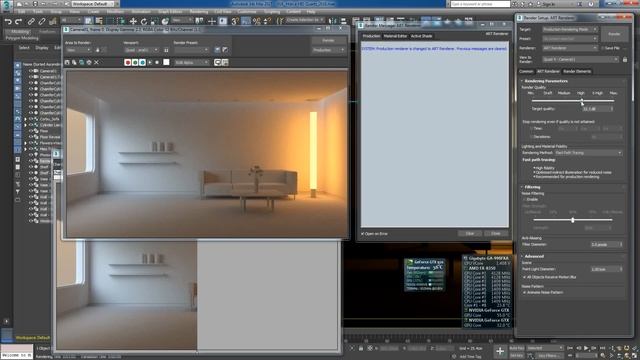Image resolution: width=640 pixels, height=360 pixels.
Task: Toggle the monochrome display icon
Action: coord(157,62)
